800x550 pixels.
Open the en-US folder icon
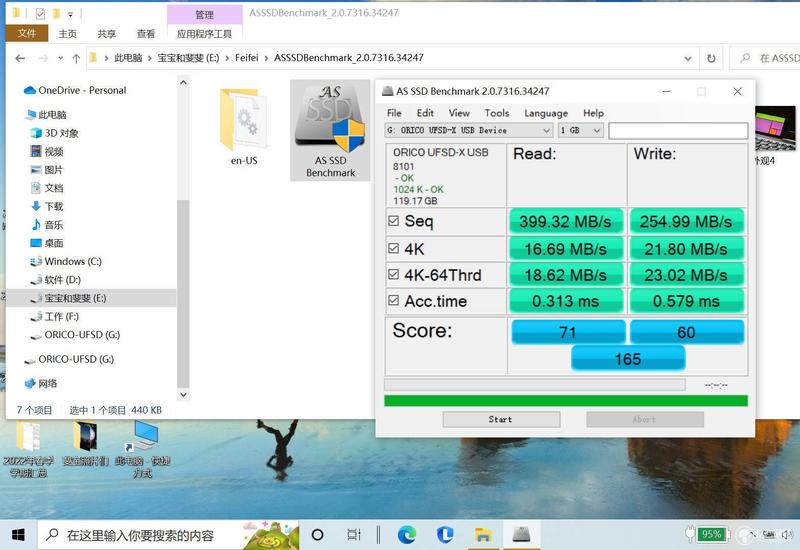click(244, 128)
